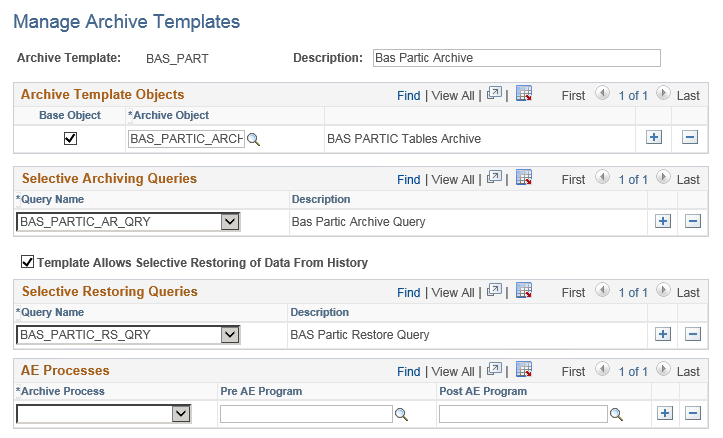This screenshot has width=723, height=438.
Task: Click View All in Selective Archiving Queries
Action: (x=453, y=179)
